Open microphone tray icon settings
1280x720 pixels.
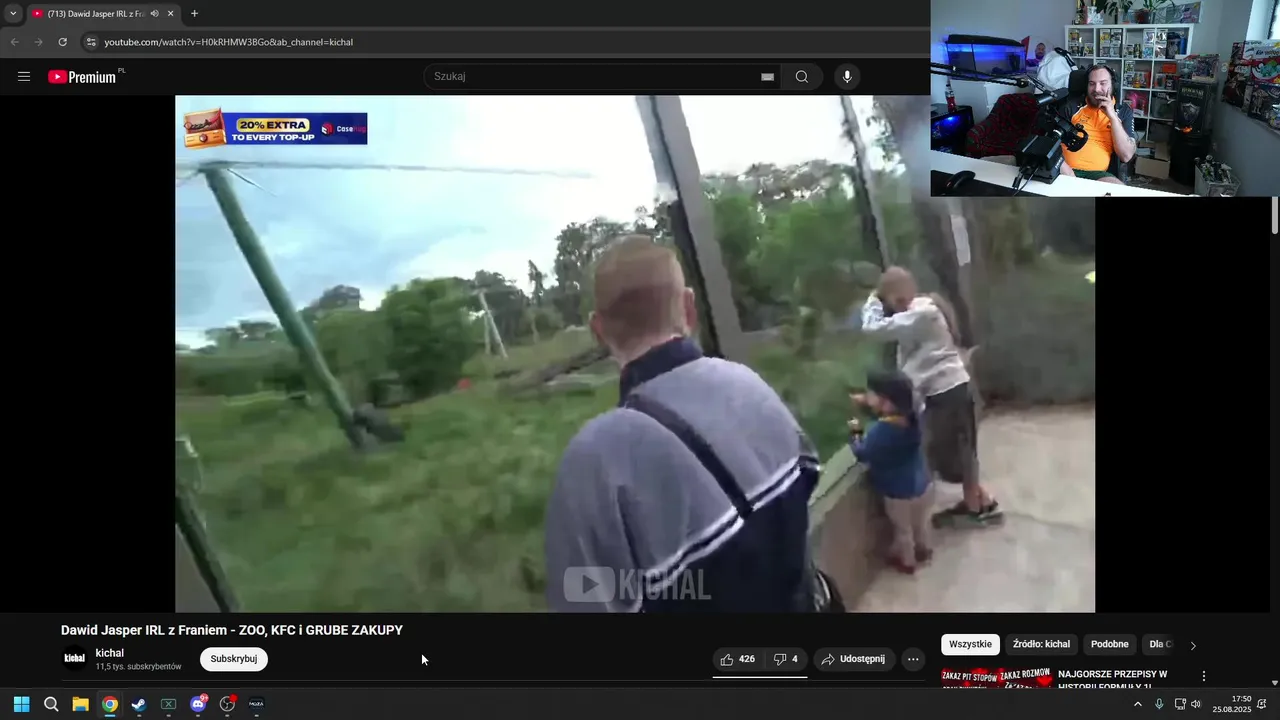1159,704
